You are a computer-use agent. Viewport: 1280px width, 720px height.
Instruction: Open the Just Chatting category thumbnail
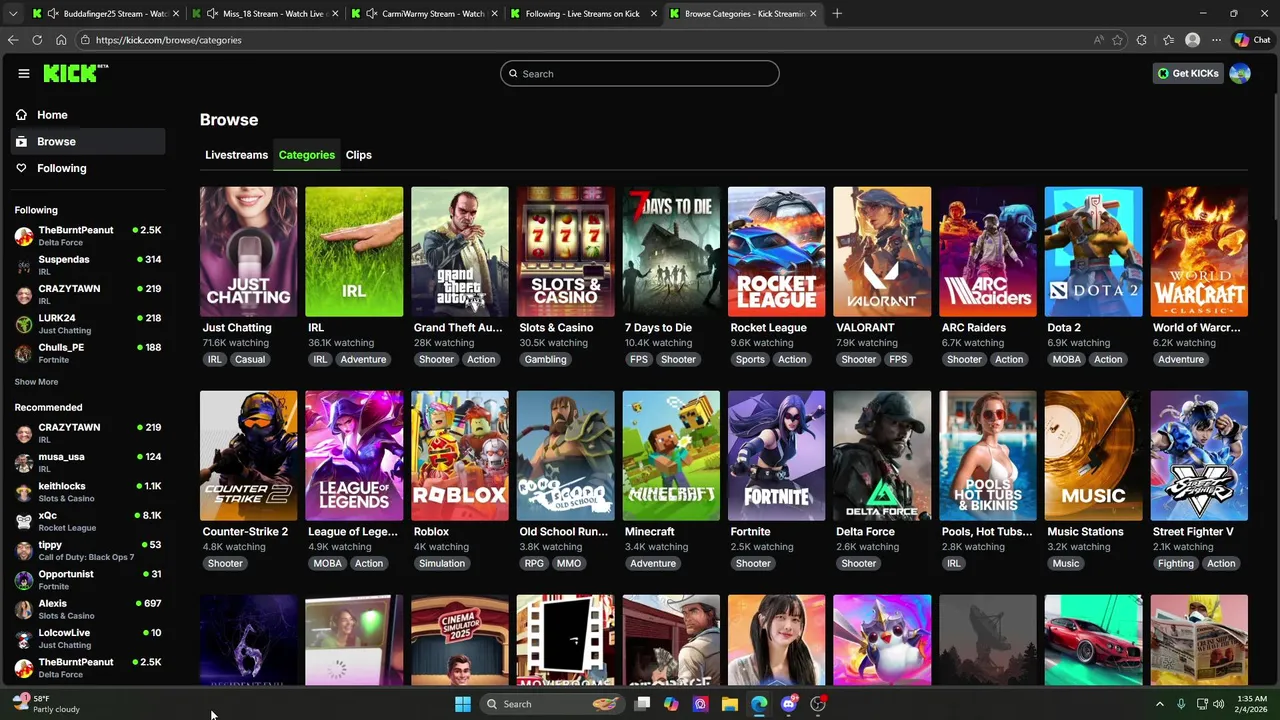pos(248,252)
